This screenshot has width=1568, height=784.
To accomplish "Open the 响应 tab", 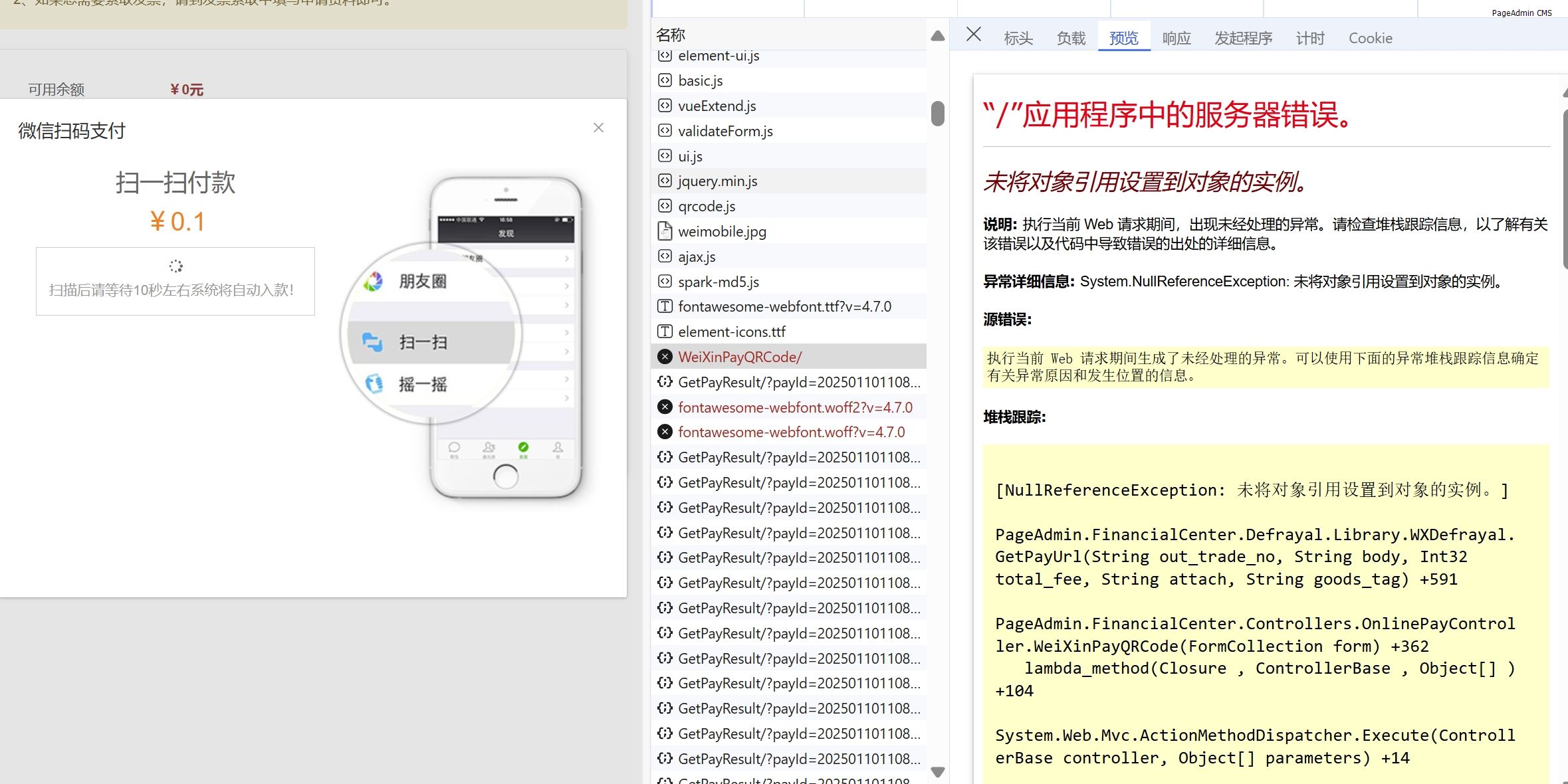I will 1176,39.
